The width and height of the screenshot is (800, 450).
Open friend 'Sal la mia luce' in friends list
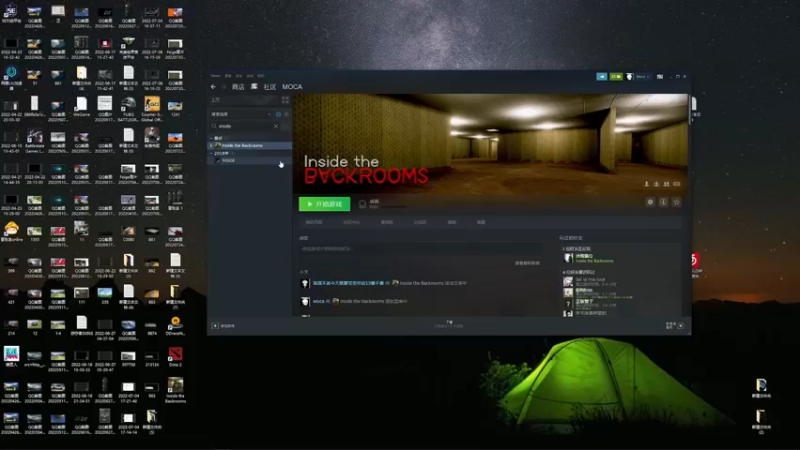click(589, 281)
